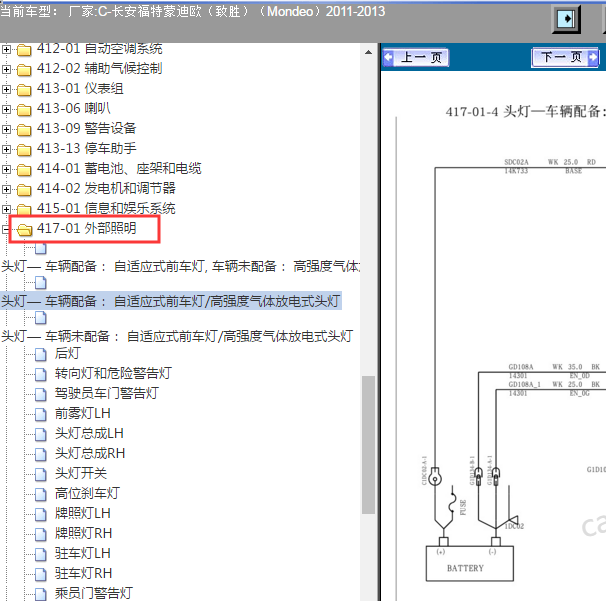Viewport: 606px width, 601px height.
Task: Expand the 414-01 蓄电池 node
Action: click(x=6, y=169)
